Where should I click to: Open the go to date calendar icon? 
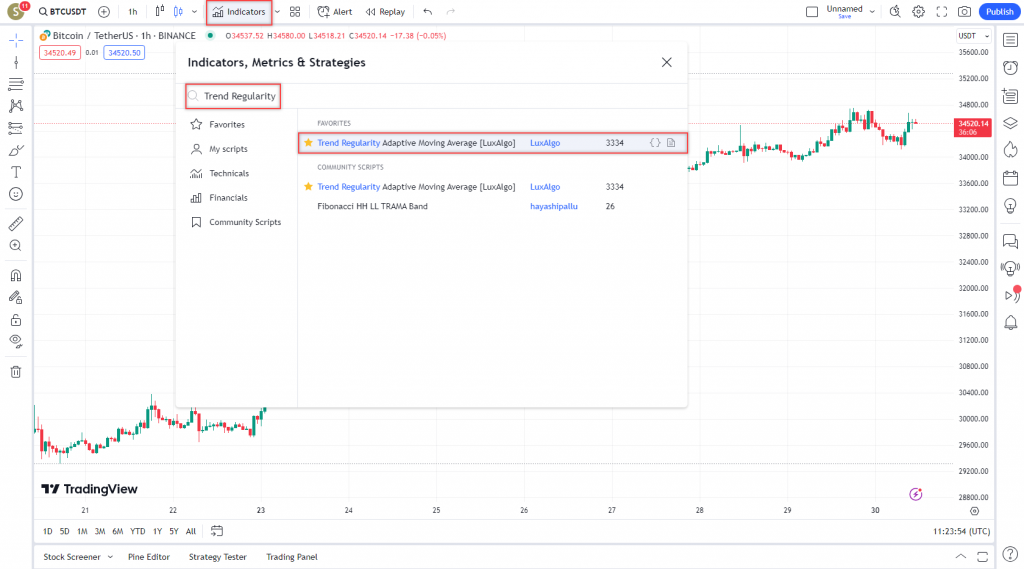click(217, 531)
